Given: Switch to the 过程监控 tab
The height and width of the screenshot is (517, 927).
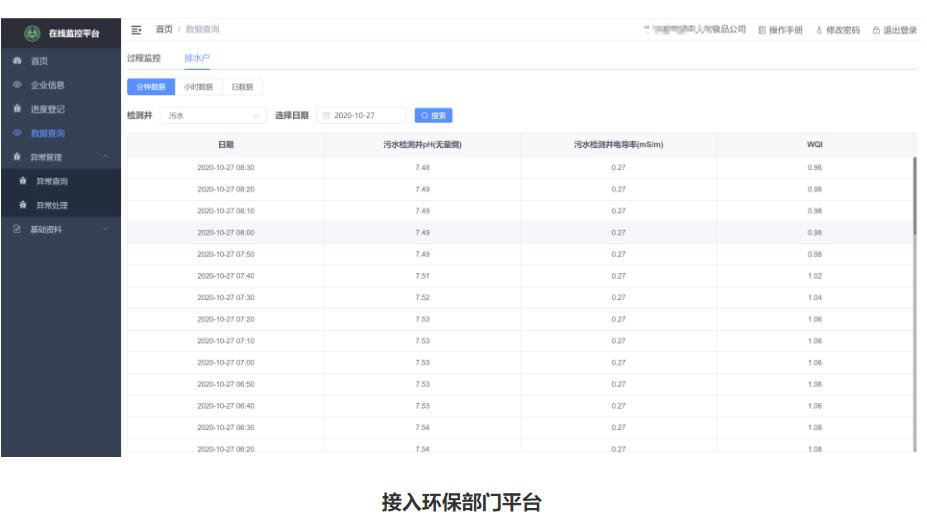Looking at the screenshot, I should click(x=143, y=59).
